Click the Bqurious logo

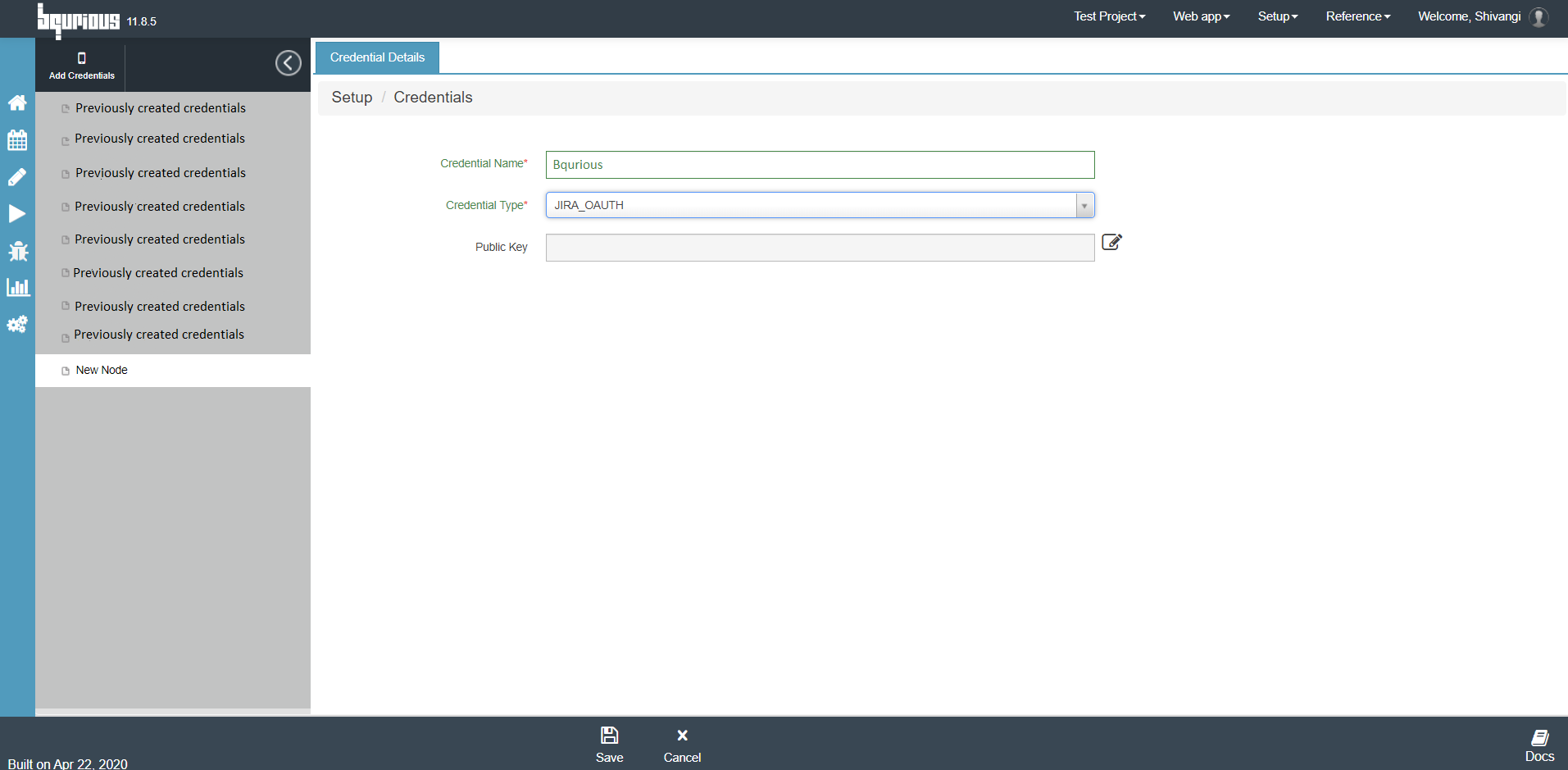click(78, 20)
